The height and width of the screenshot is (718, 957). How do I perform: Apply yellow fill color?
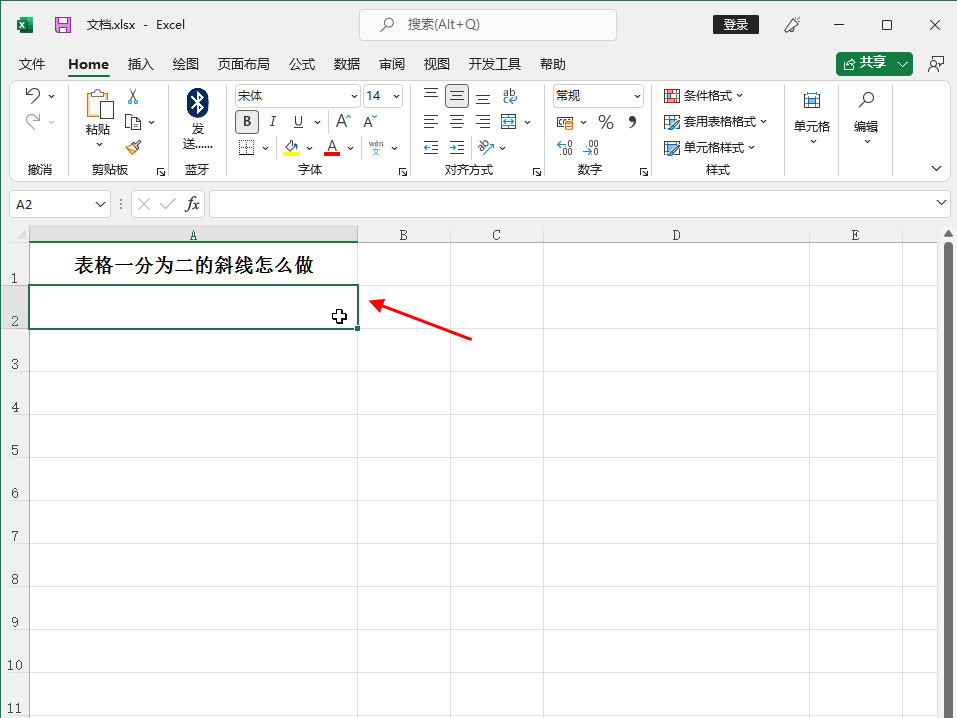291,147
